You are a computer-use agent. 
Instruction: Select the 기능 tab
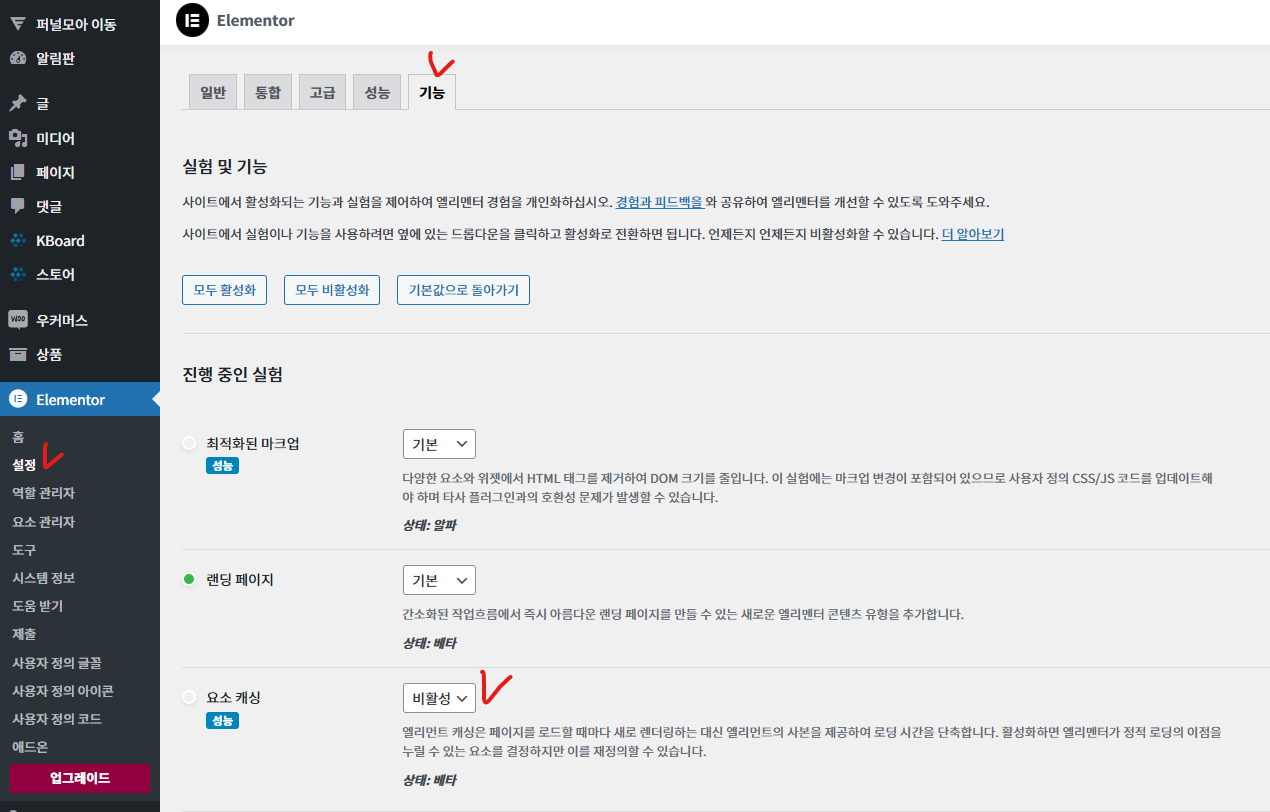(x=432, y=92)
